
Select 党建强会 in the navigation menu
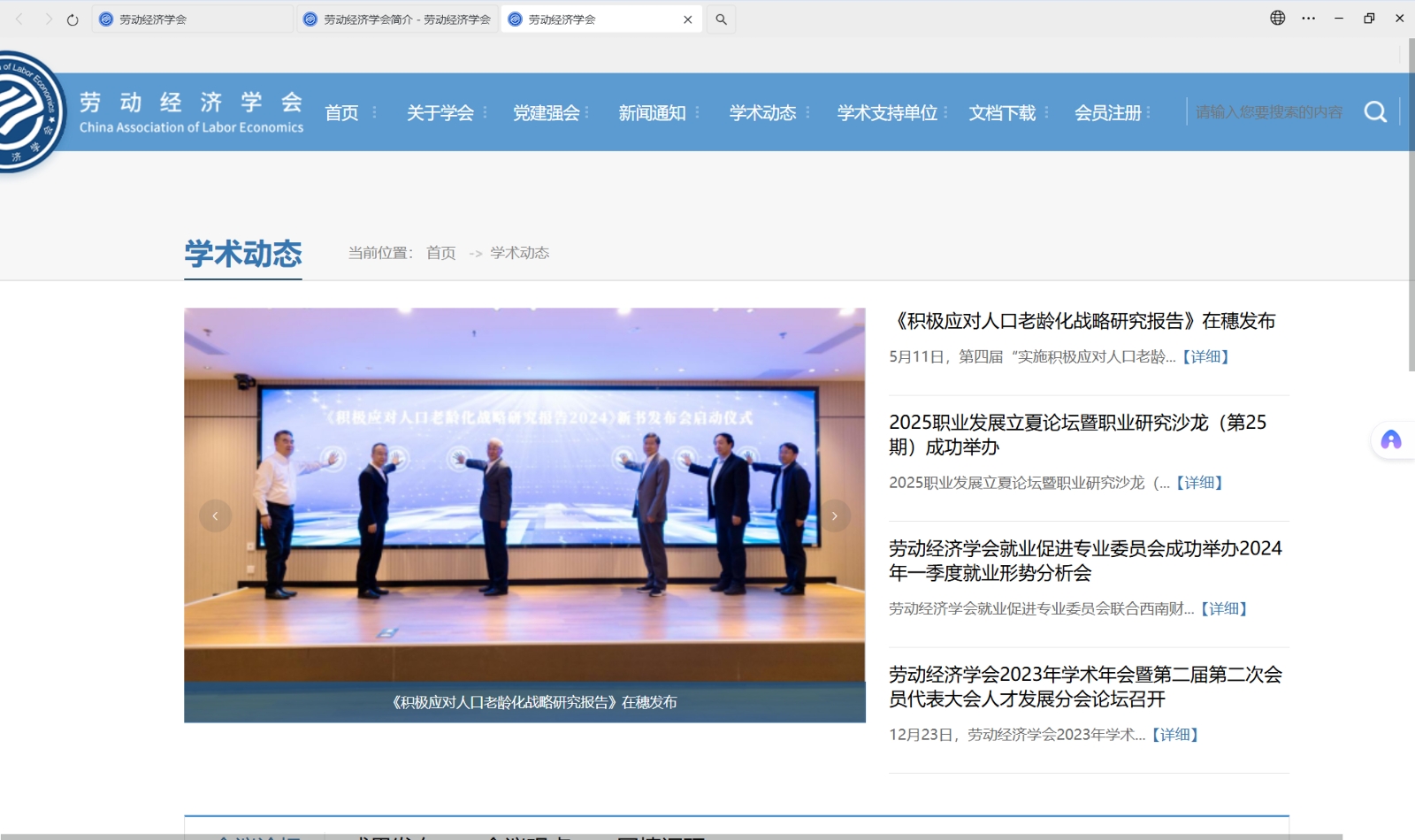point(548,112)
